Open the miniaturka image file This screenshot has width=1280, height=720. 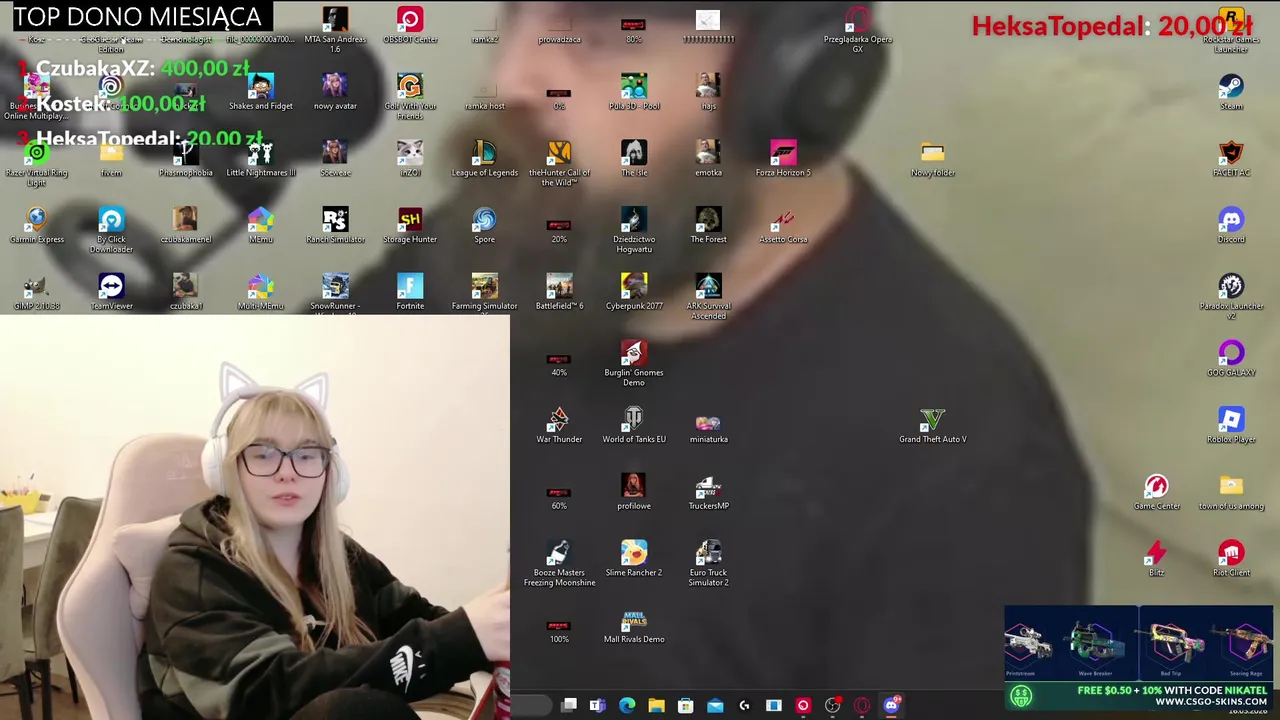tap(708, 425)
